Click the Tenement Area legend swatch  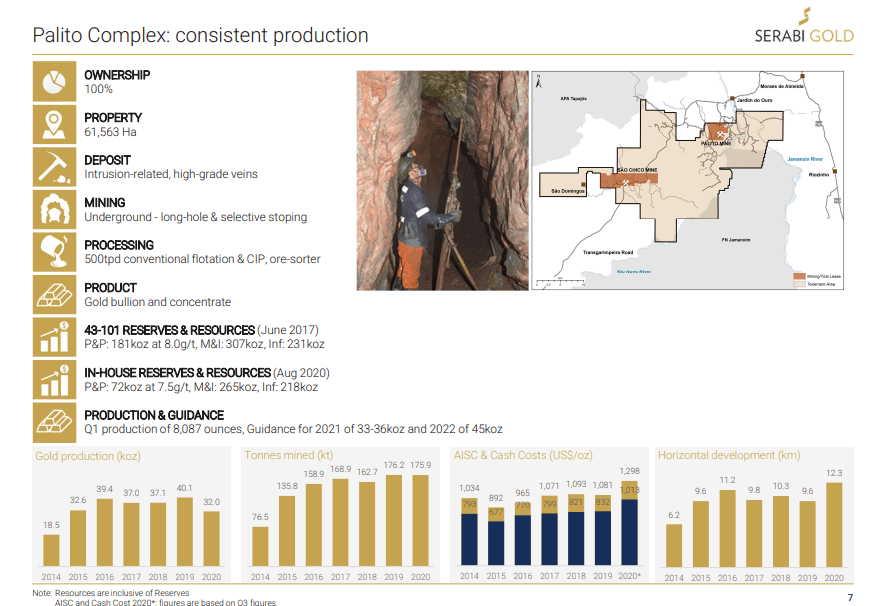[x=799, y=284]
